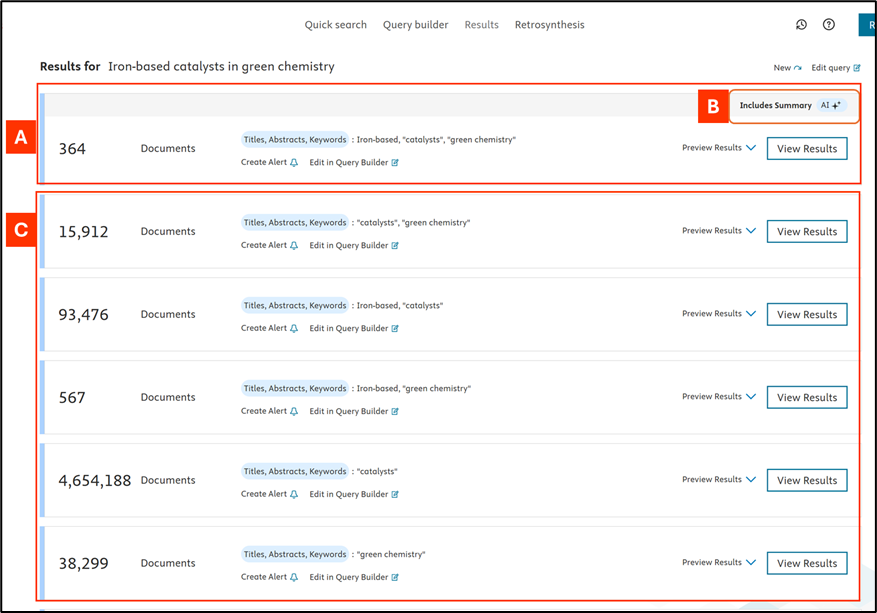Click the New search arrow icon
Image resolution: width=877 pixels, height=613 pixels.
[797, 68]
